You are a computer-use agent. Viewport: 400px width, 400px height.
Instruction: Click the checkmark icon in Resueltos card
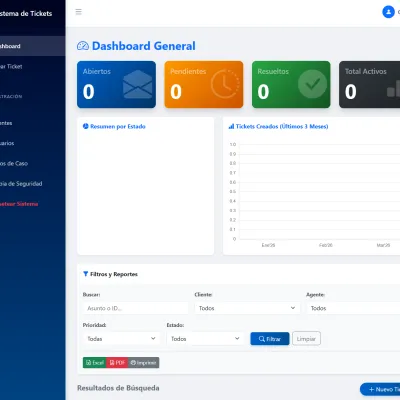312,84
